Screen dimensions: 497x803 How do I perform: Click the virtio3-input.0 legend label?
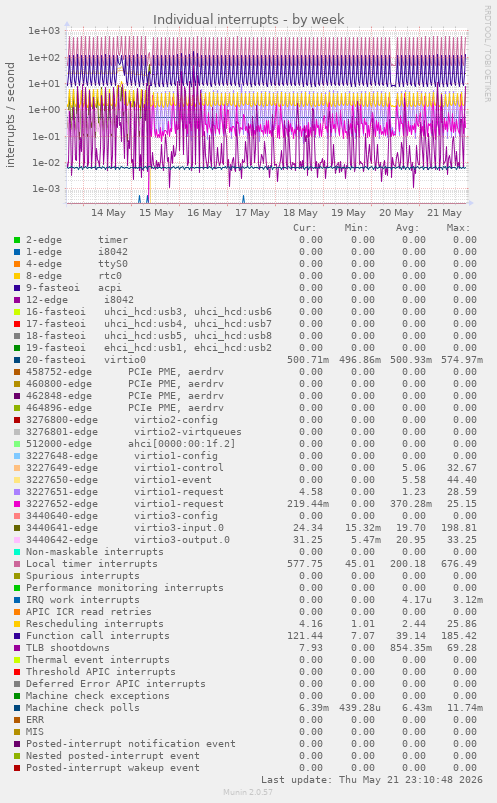coord(179,527)
